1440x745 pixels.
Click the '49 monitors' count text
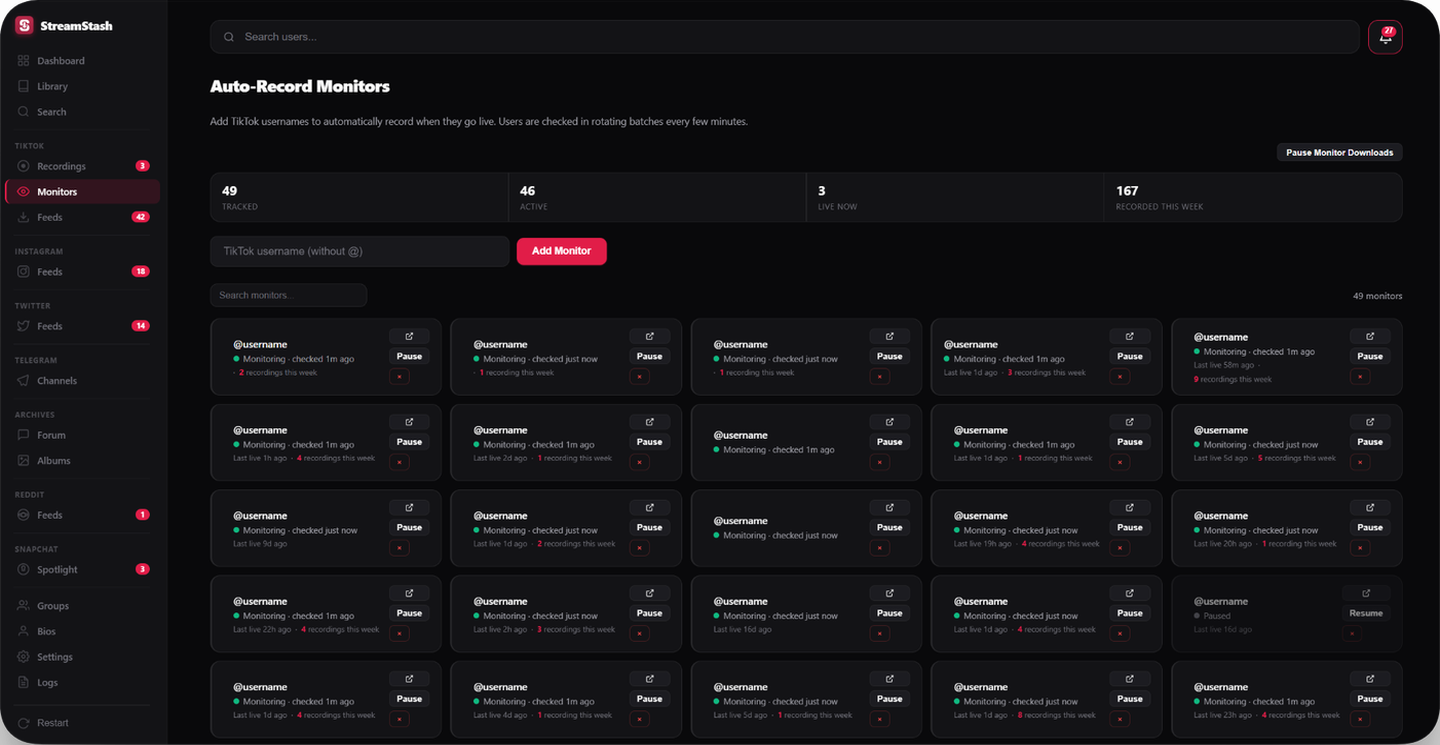point(1377,296)
